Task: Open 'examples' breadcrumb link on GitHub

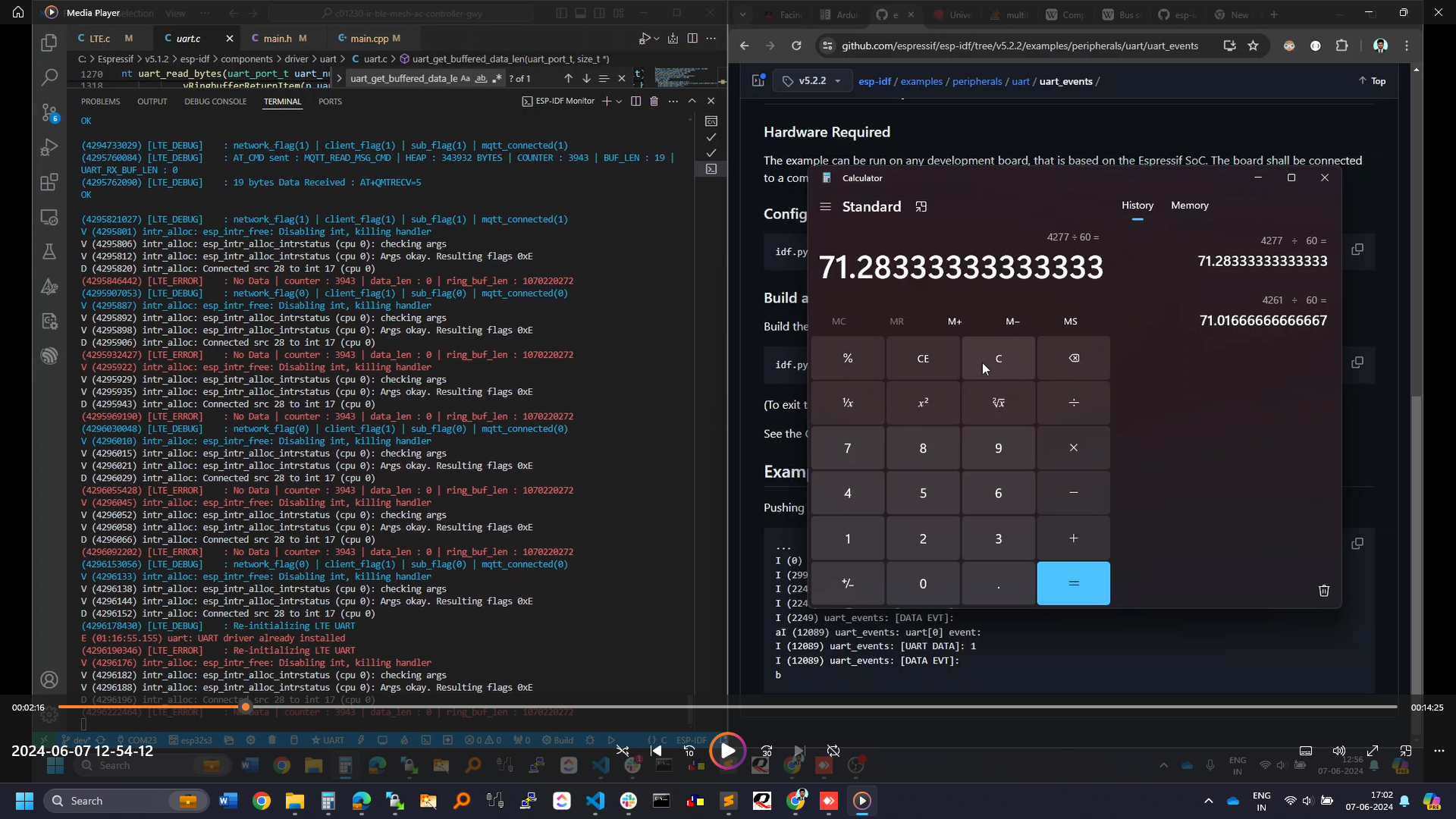Action: point(921,81)
